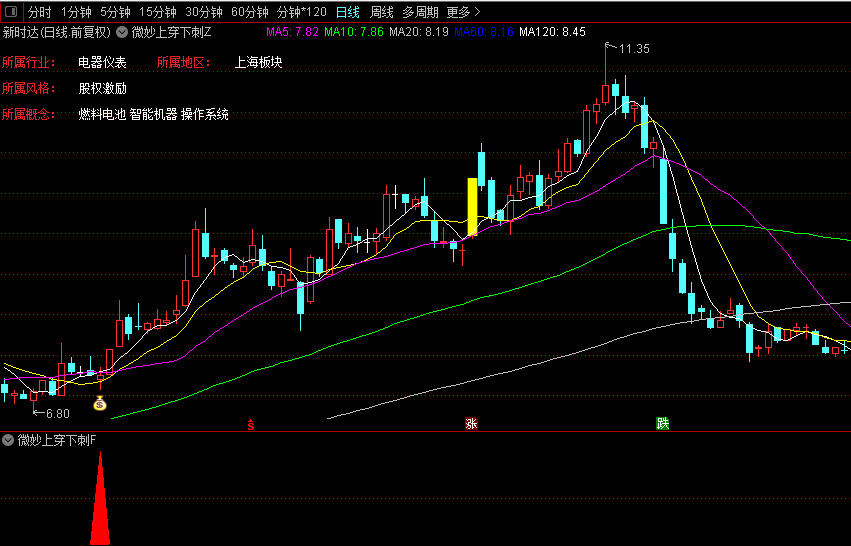Click the 所属风格 label

coord(28,88)
